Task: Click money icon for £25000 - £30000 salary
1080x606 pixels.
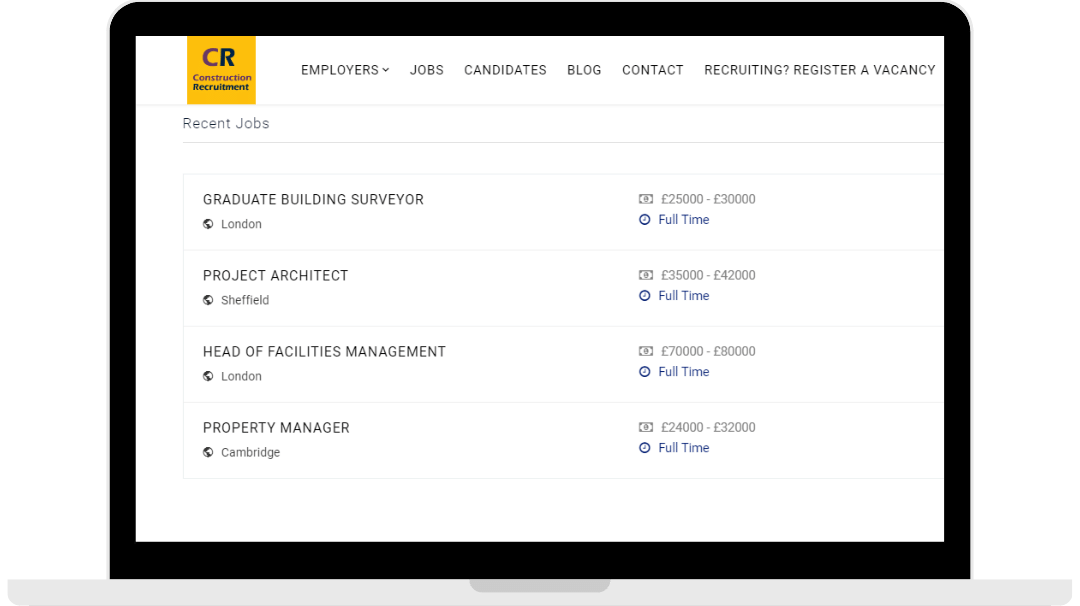Action: click(645, 199)
